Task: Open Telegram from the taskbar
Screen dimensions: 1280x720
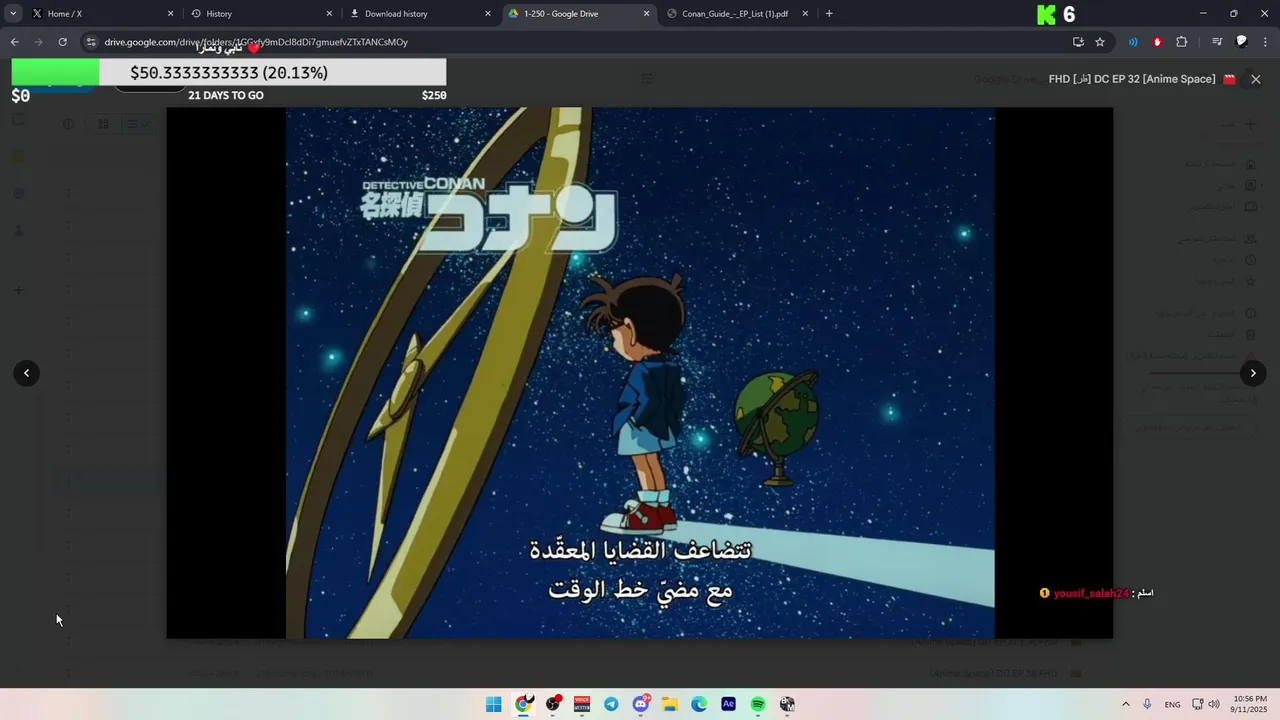Action: (x=611, y=705)
